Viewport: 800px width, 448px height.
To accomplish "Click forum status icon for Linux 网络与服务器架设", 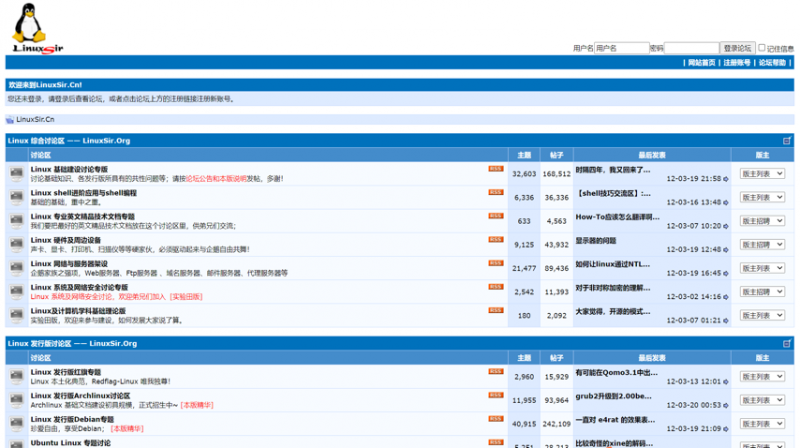I will [x=16, y=268].
